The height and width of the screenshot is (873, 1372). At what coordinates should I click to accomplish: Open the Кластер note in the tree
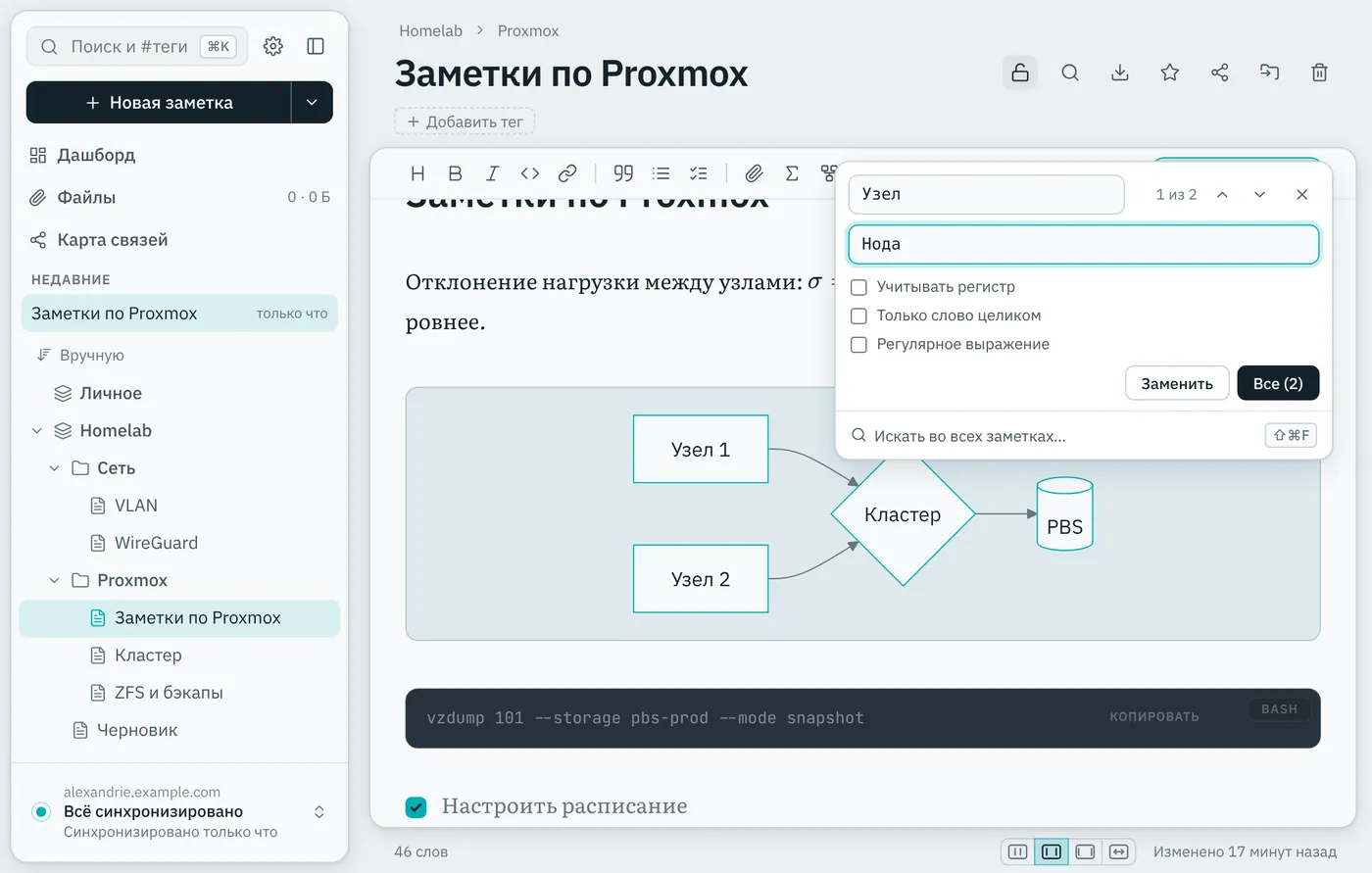(x=179, y=655)
